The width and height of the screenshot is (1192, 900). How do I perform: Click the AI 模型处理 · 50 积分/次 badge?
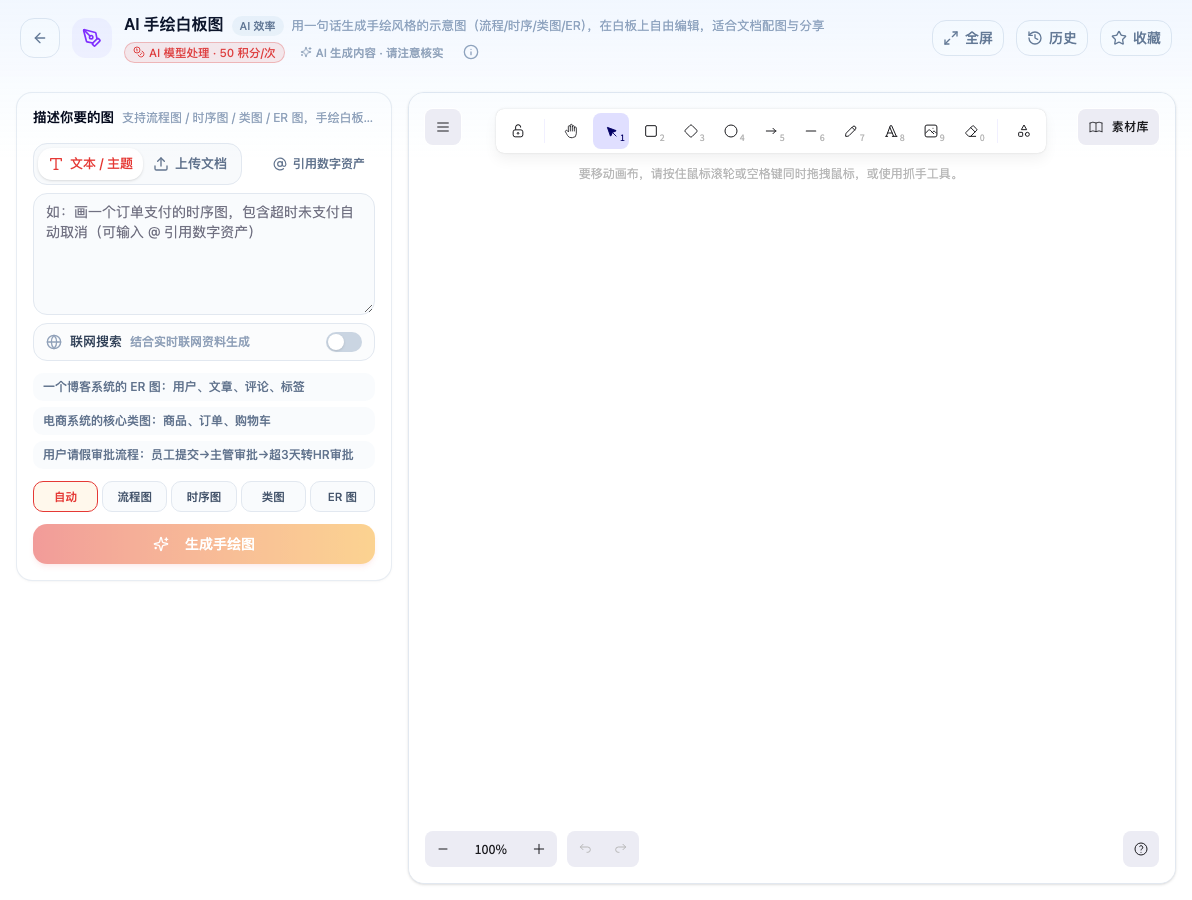(x=204, y=52)
